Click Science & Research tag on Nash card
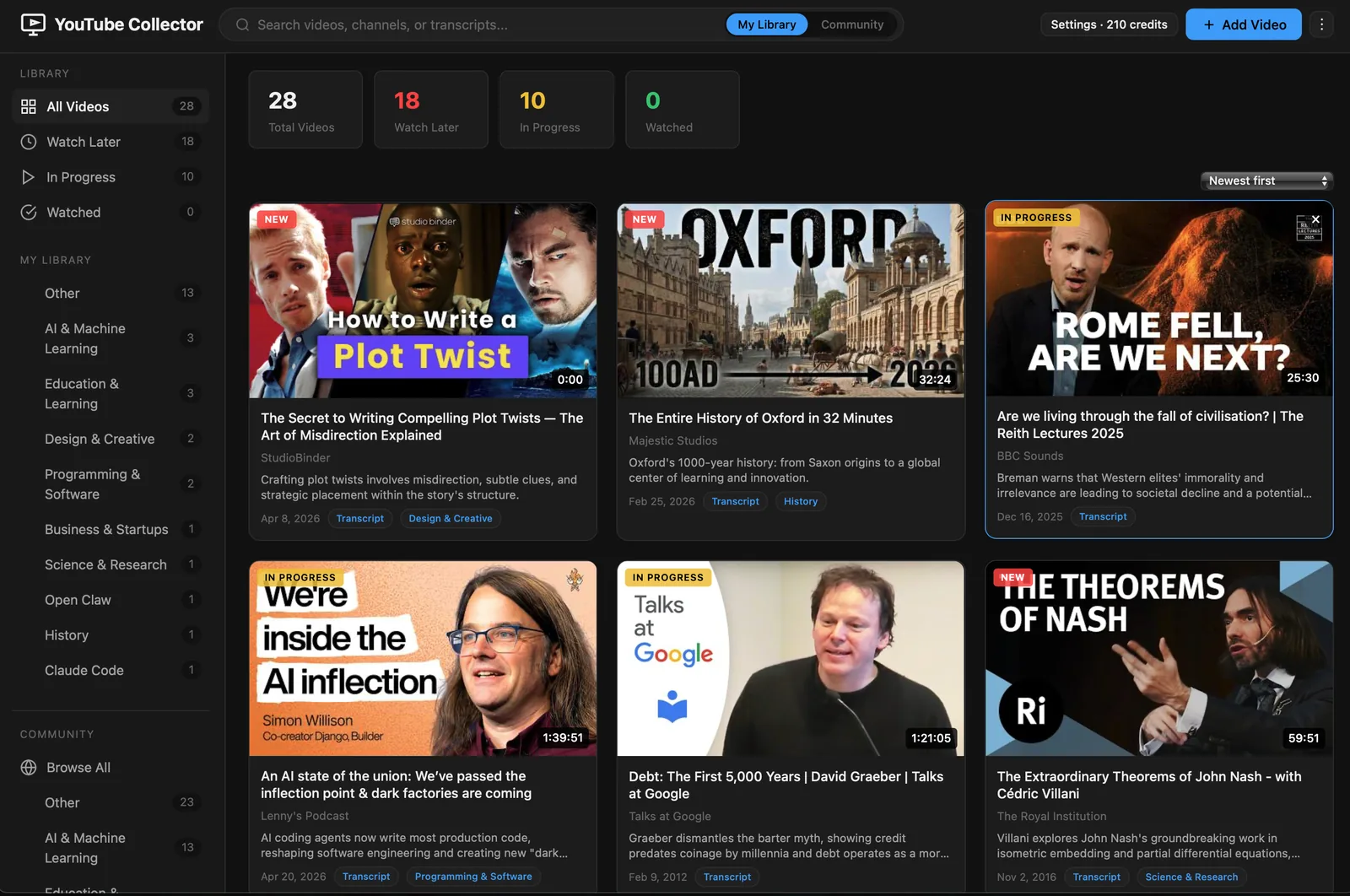Image resolution: width=1350 pixels, height=896 pixels. tap(1191, 877)
